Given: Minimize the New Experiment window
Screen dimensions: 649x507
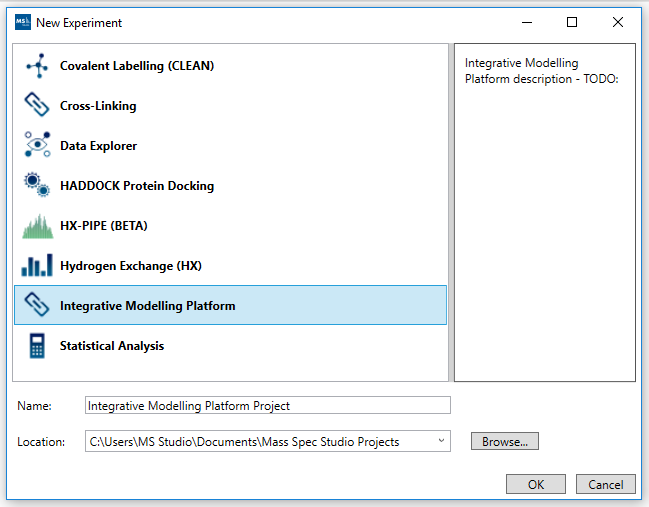Looking at the screenshot, I should pos(527,22).
